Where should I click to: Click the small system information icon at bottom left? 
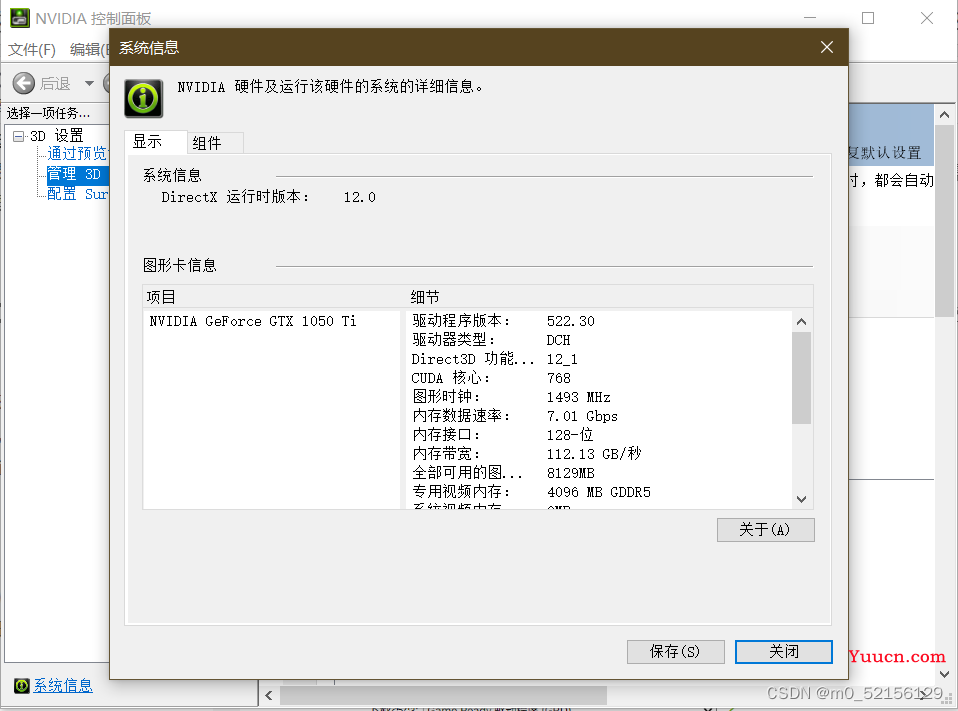[21, 685]
